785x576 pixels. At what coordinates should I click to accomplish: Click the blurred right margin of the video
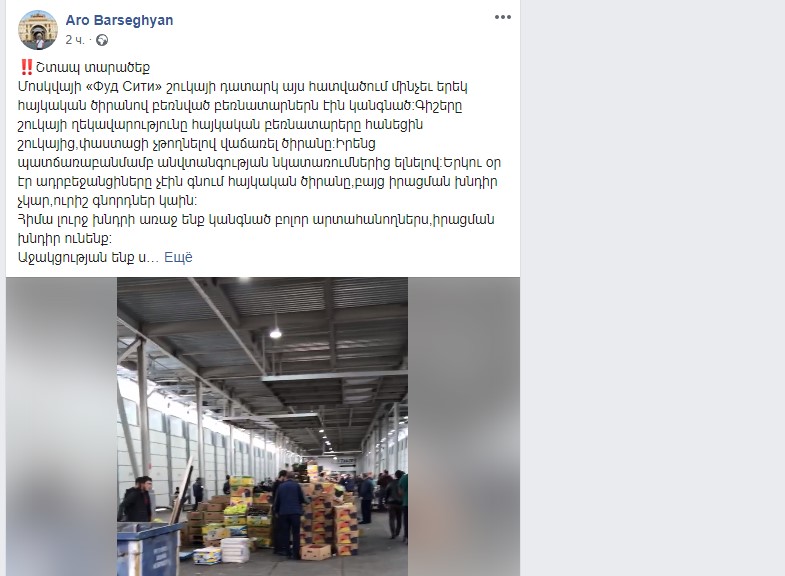pos(464,426)
